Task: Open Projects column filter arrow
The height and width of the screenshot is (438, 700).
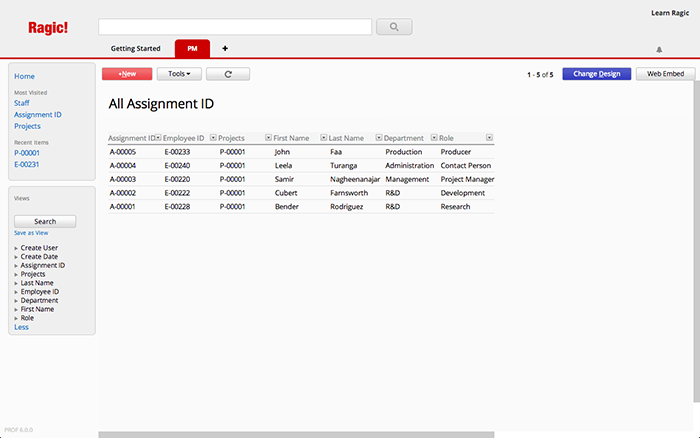Action: (x=268, y=138)
